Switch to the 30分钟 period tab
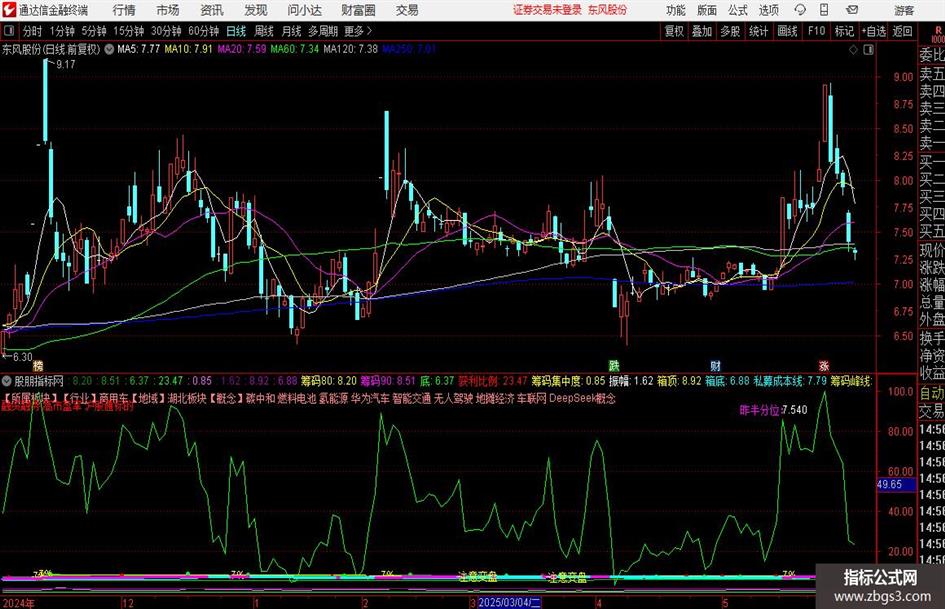The image size is (945, 609). [166, 31]
